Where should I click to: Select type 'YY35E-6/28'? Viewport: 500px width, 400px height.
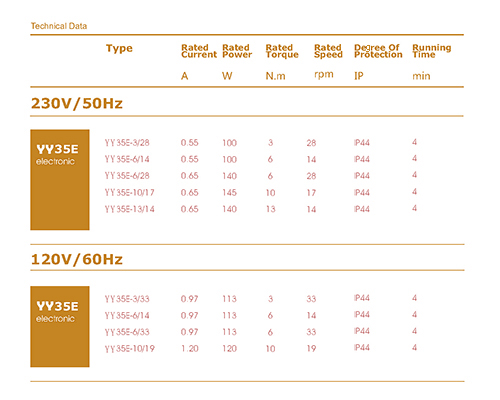[127, 176]
